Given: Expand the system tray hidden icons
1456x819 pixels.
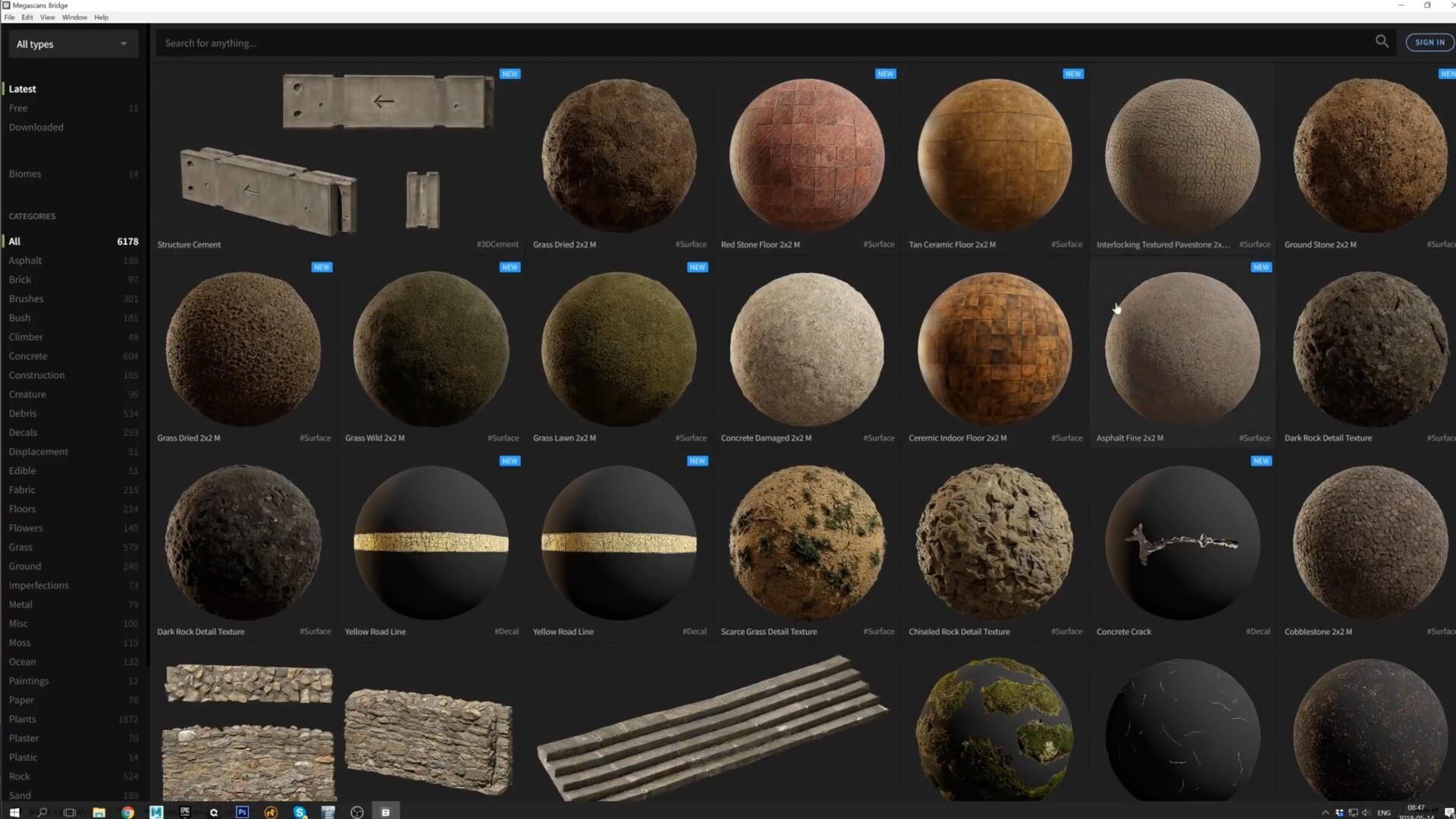Looking at the screenshot, I should point(1326,812).
